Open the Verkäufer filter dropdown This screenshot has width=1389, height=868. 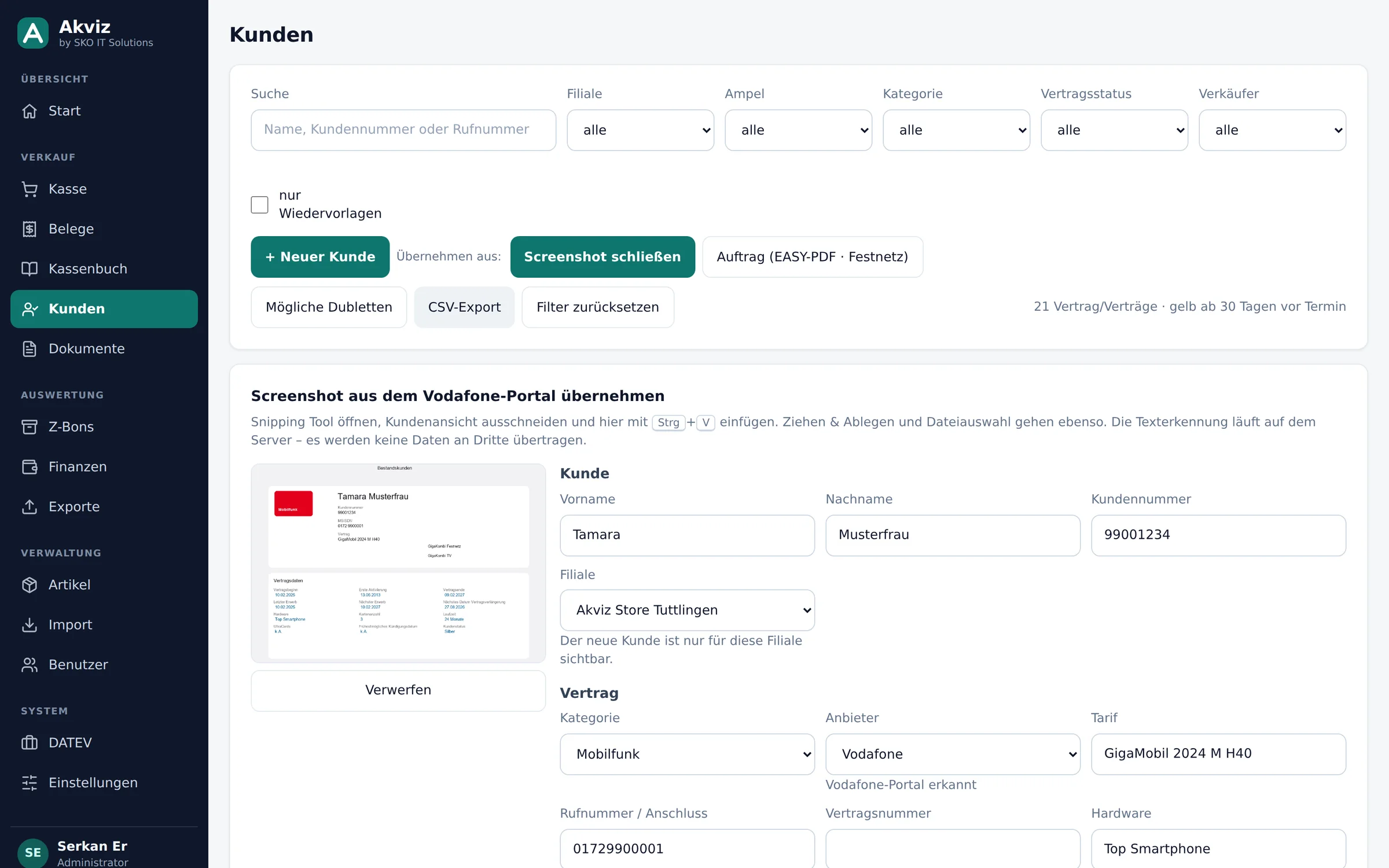click(1272, 130)
